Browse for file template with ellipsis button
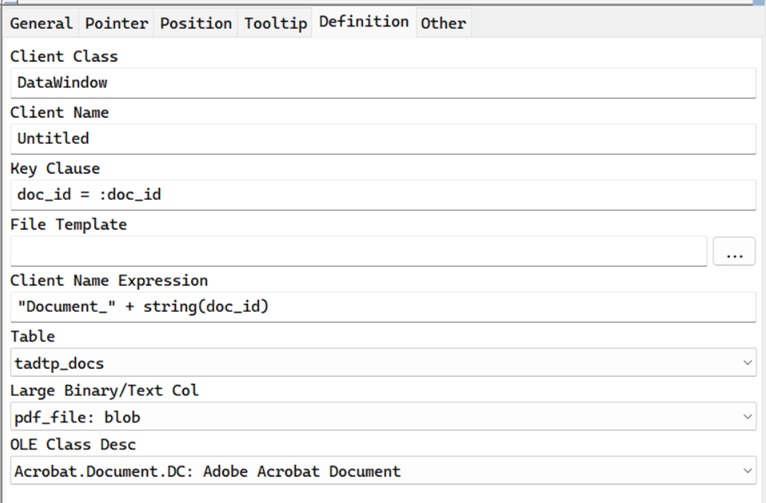 734,252
